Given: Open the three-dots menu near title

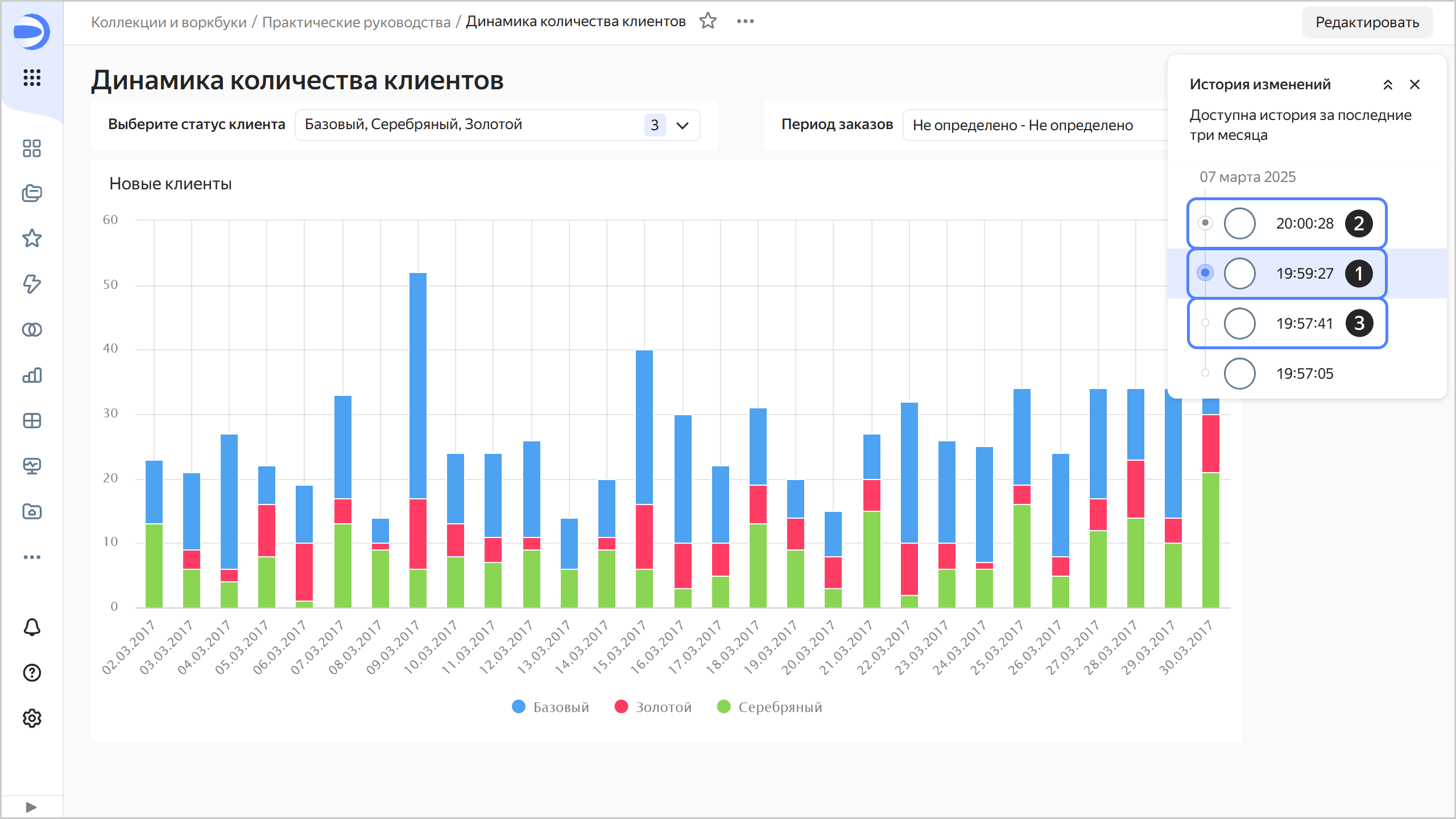Looking at the screenshot, I should pyautogui.click(x=745, y=21).
